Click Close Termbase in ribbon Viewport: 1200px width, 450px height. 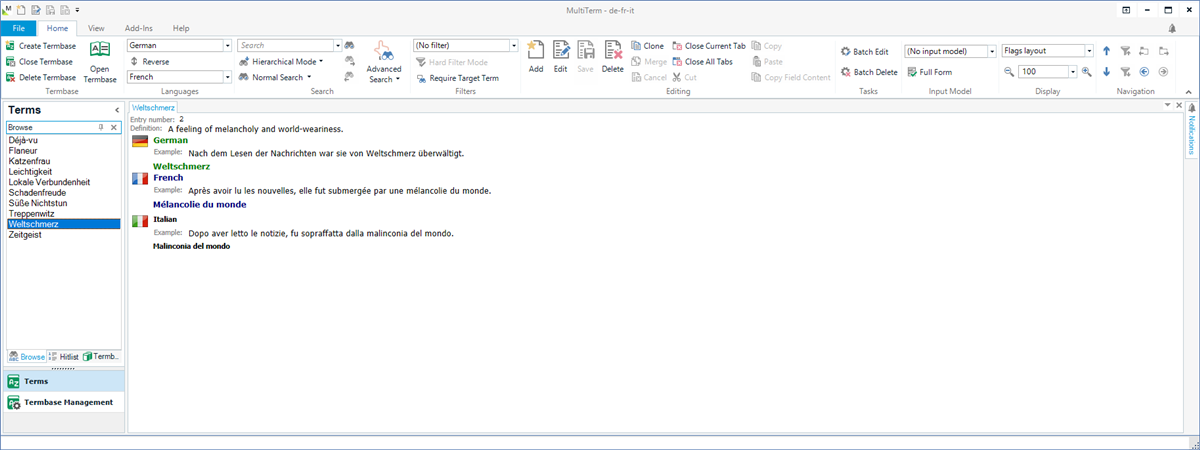[40, 62]
